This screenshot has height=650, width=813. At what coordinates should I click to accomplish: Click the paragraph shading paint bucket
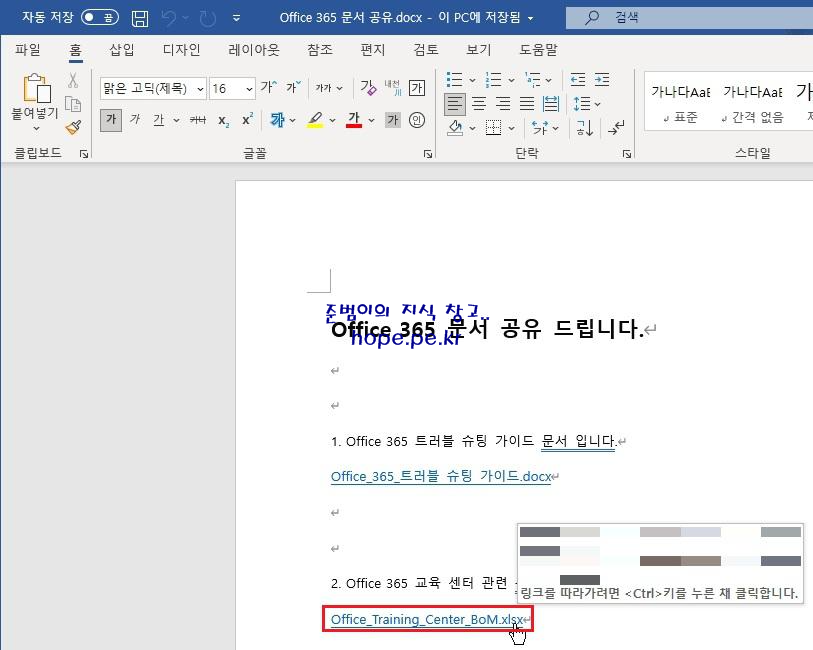(455, 128)
